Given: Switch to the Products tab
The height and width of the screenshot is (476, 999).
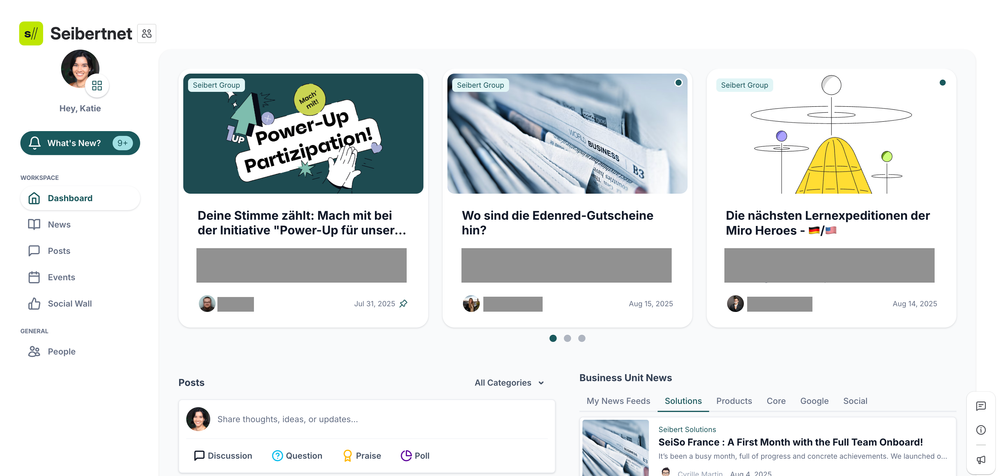Looking at the screenshot, I should (x=734, y=401).
